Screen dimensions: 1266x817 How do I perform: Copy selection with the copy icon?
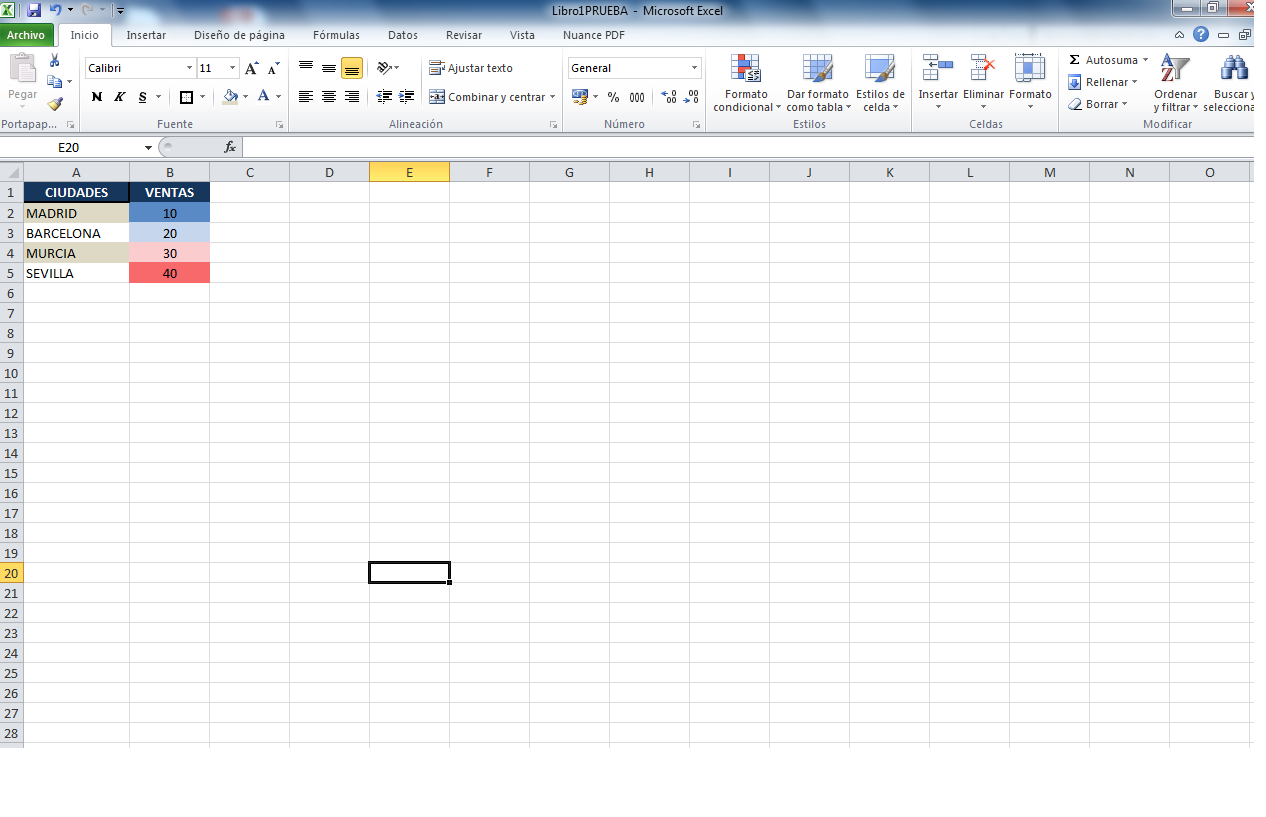(x=55, y=82)
